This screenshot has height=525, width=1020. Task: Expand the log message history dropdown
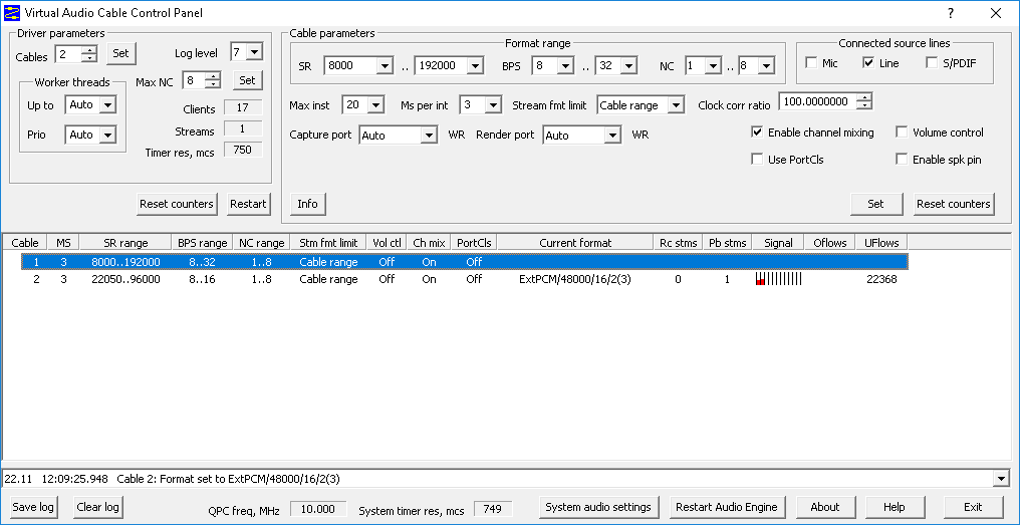pyautogui.click(x=1001, y=479)
